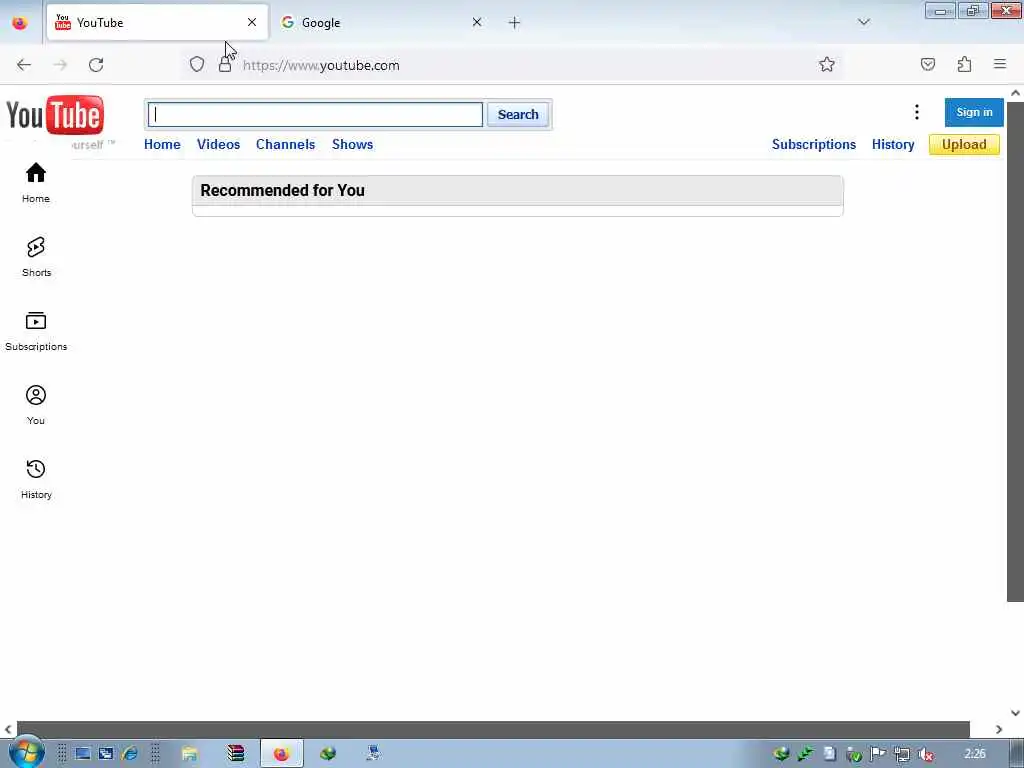Viewport: 1024px width, 768px height.
Task: Click the vertical scrollbar thumb
Action: click(1016, 351)
